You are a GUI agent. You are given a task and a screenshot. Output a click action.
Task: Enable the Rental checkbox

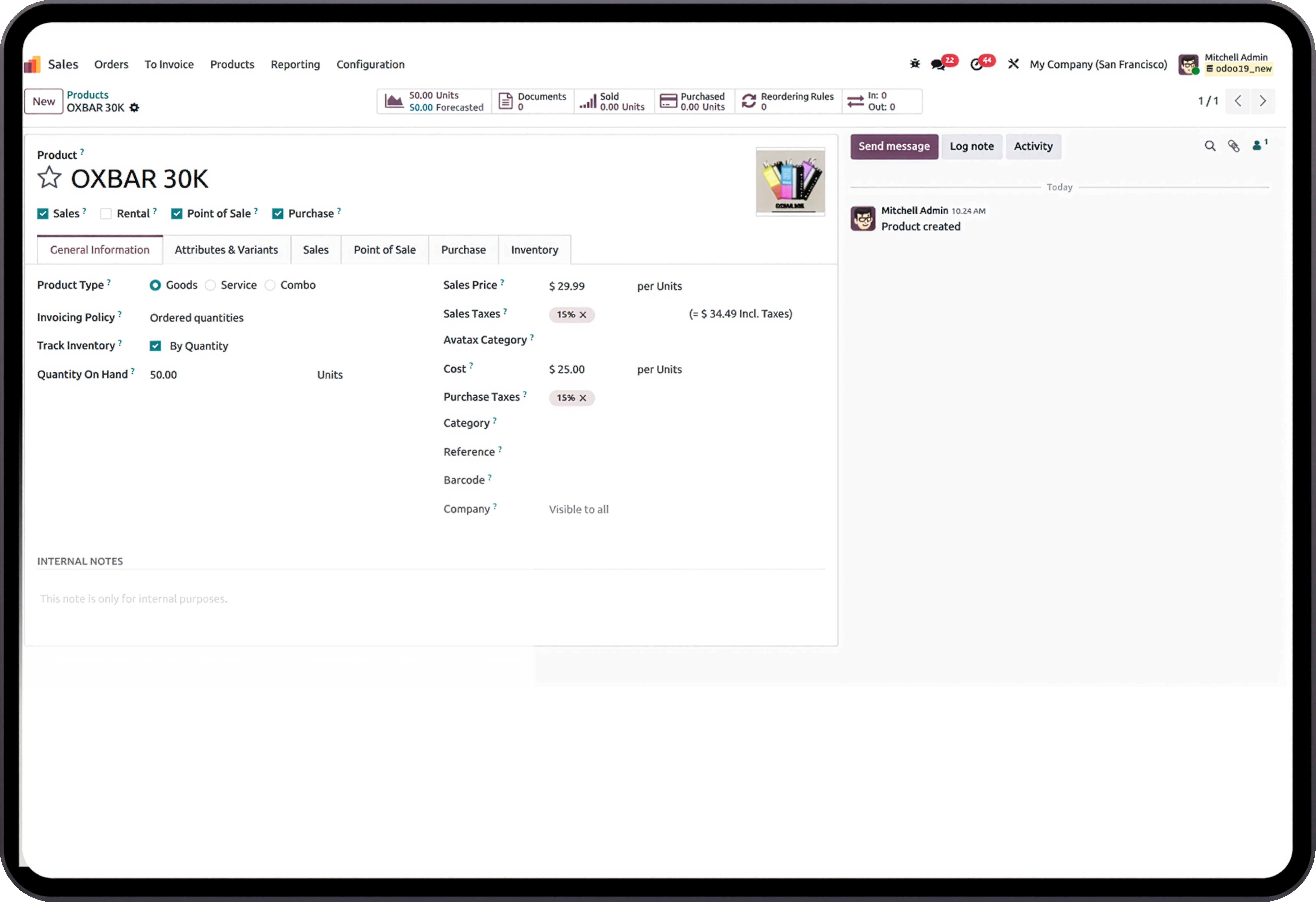coord(106,213)
